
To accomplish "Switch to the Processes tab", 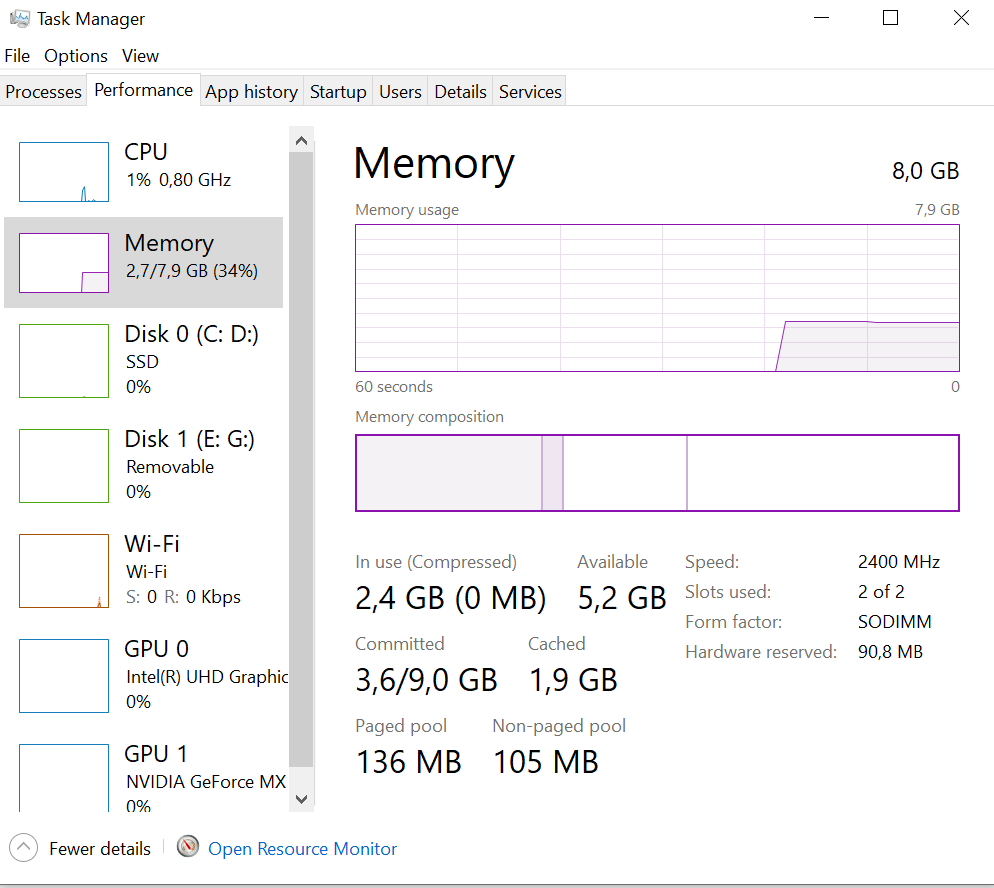I will pos(43,91).
